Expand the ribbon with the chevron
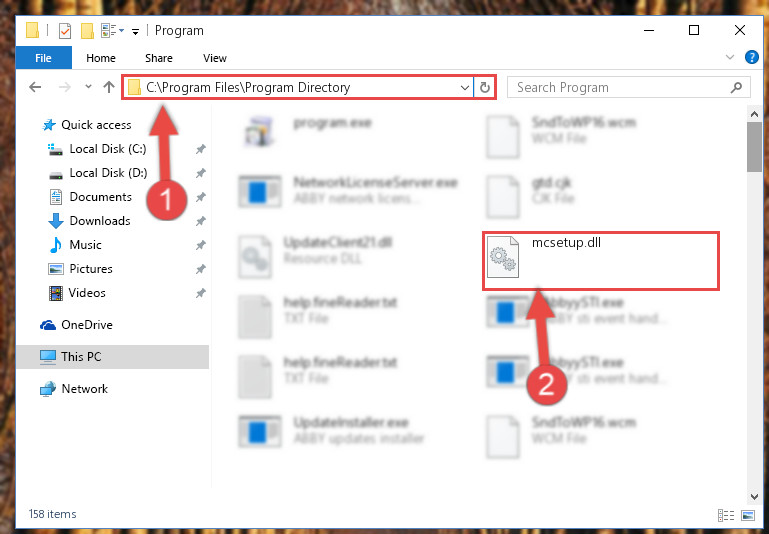 point(730,57)
